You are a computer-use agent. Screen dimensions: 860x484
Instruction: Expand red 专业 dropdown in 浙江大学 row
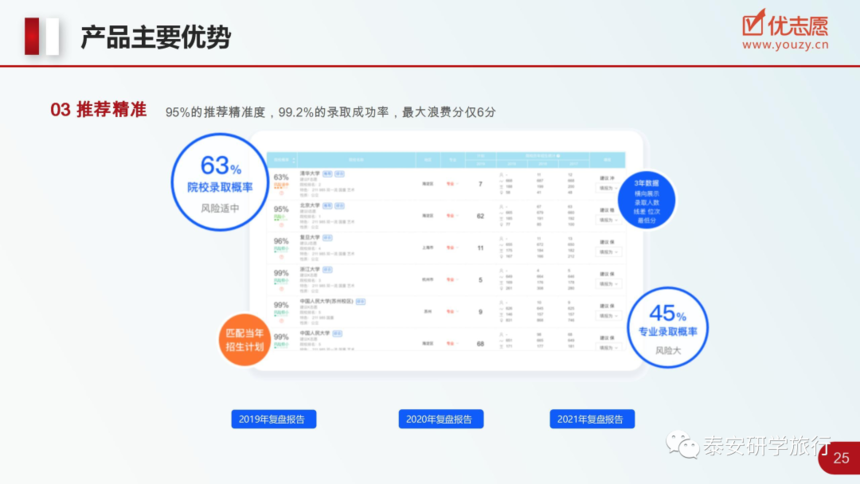(x=452, y=279)
